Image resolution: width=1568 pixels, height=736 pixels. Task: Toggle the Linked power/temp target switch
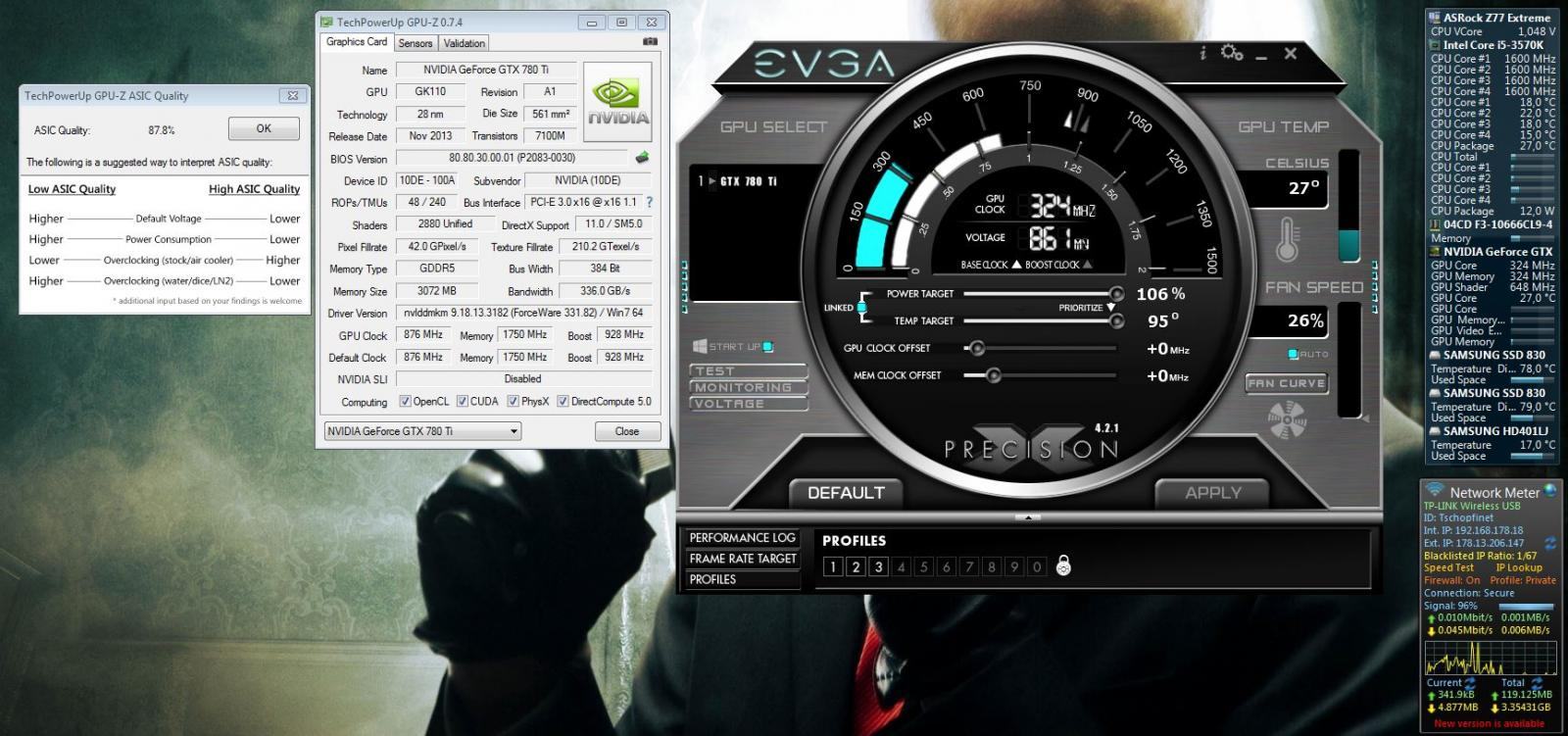pos(861,308)
